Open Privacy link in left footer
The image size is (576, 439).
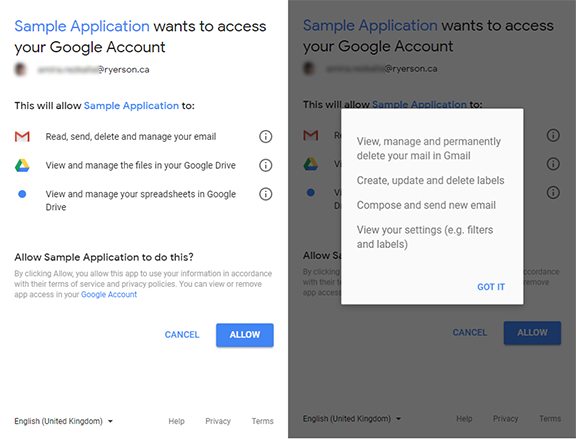point(218,421)
